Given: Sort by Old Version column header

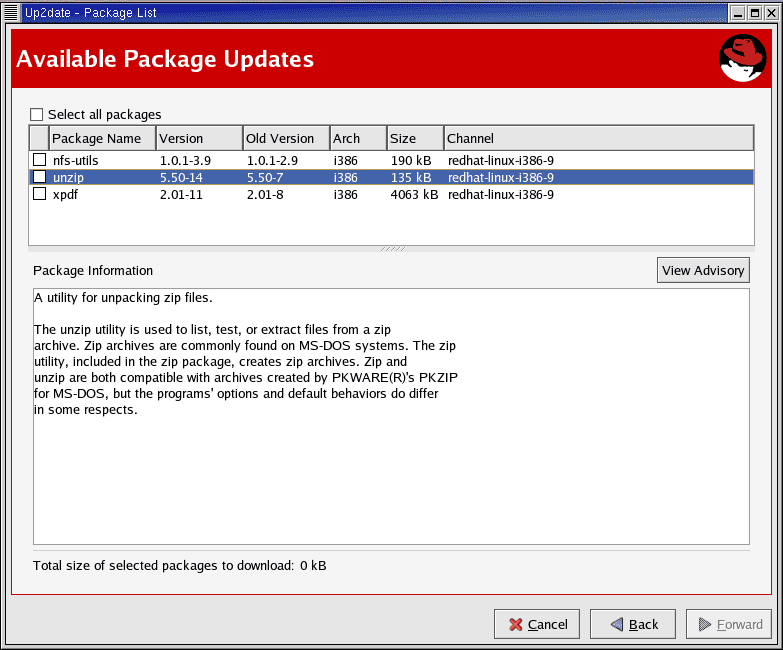Looking at the screenshot, I should (287, 138).
